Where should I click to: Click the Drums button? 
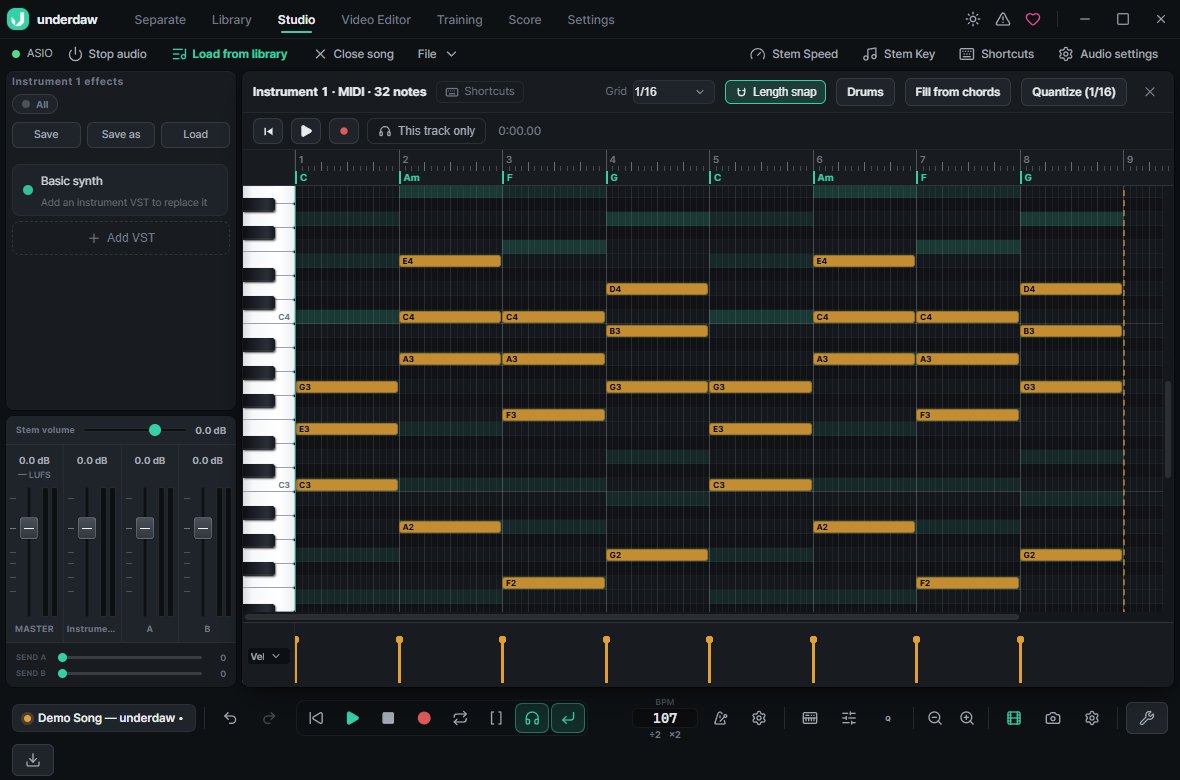(865, 92)
